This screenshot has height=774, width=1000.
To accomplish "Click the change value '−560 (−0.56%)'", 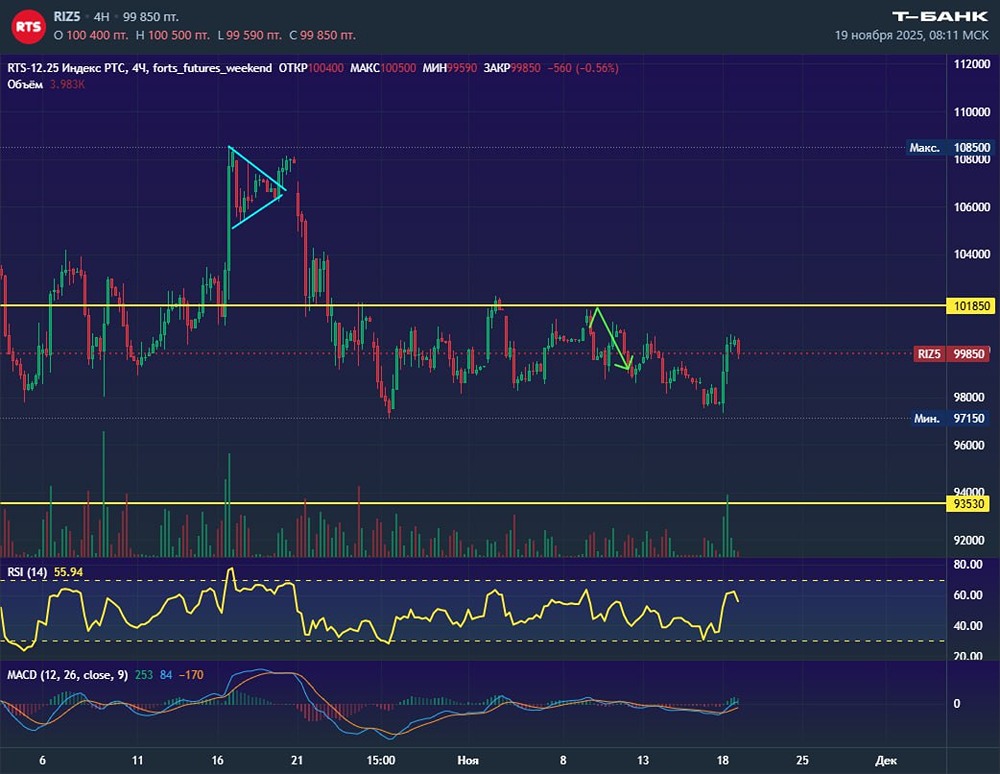I will pyautogui.click(x=583, y=68).
